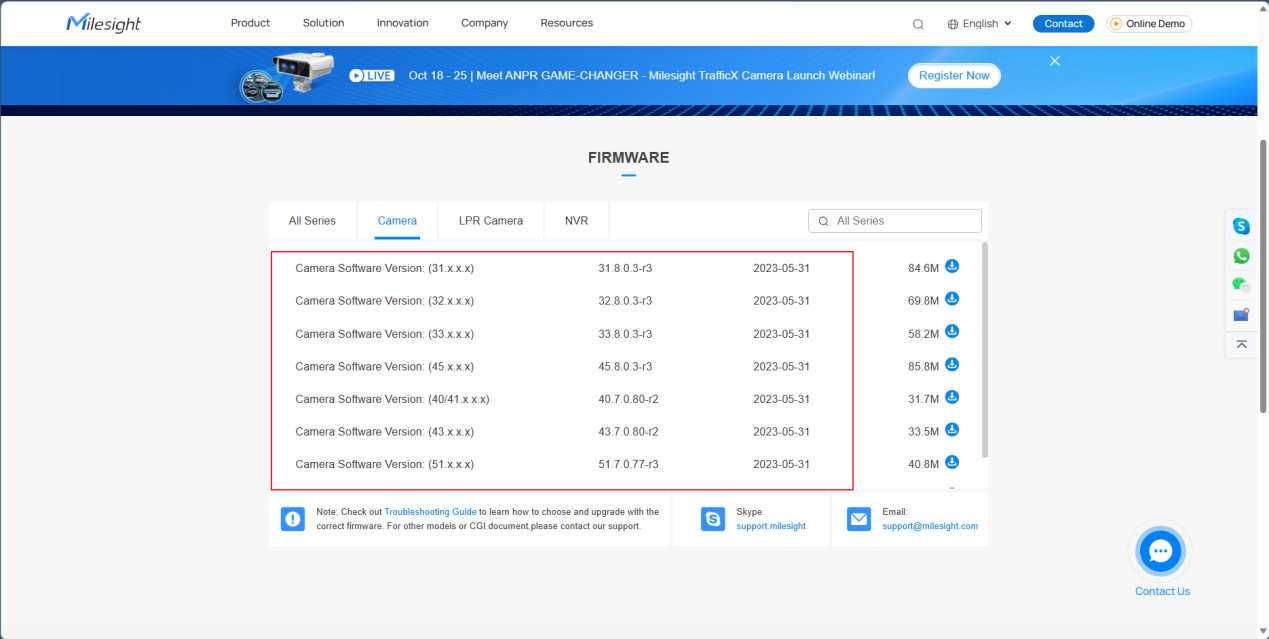Click the support@milesight.com email link
This screenshot has height=639, width=1269.
(930, 526)
